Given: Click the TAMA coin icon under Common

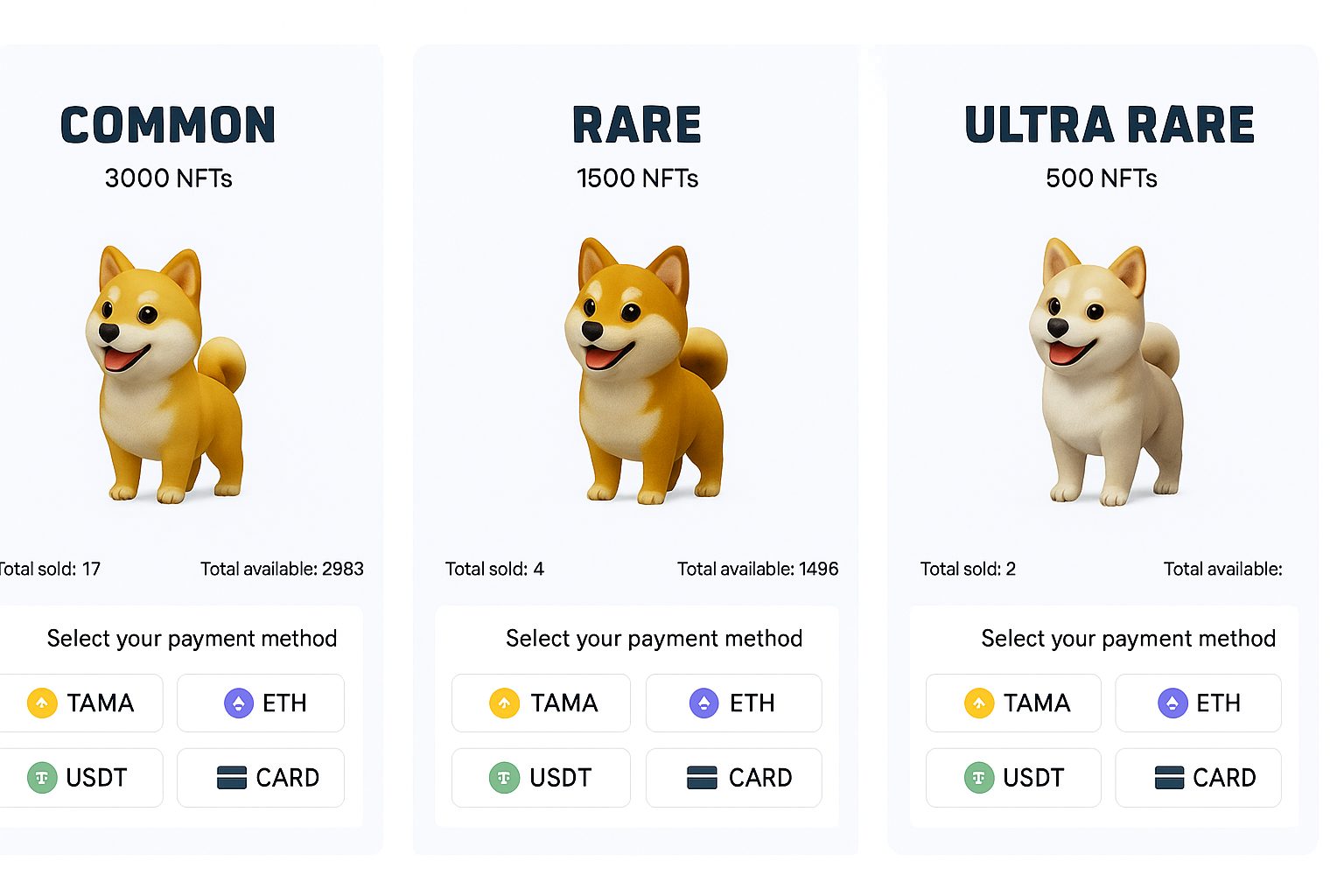Looking at the screenshot, I should pos(42,703).
